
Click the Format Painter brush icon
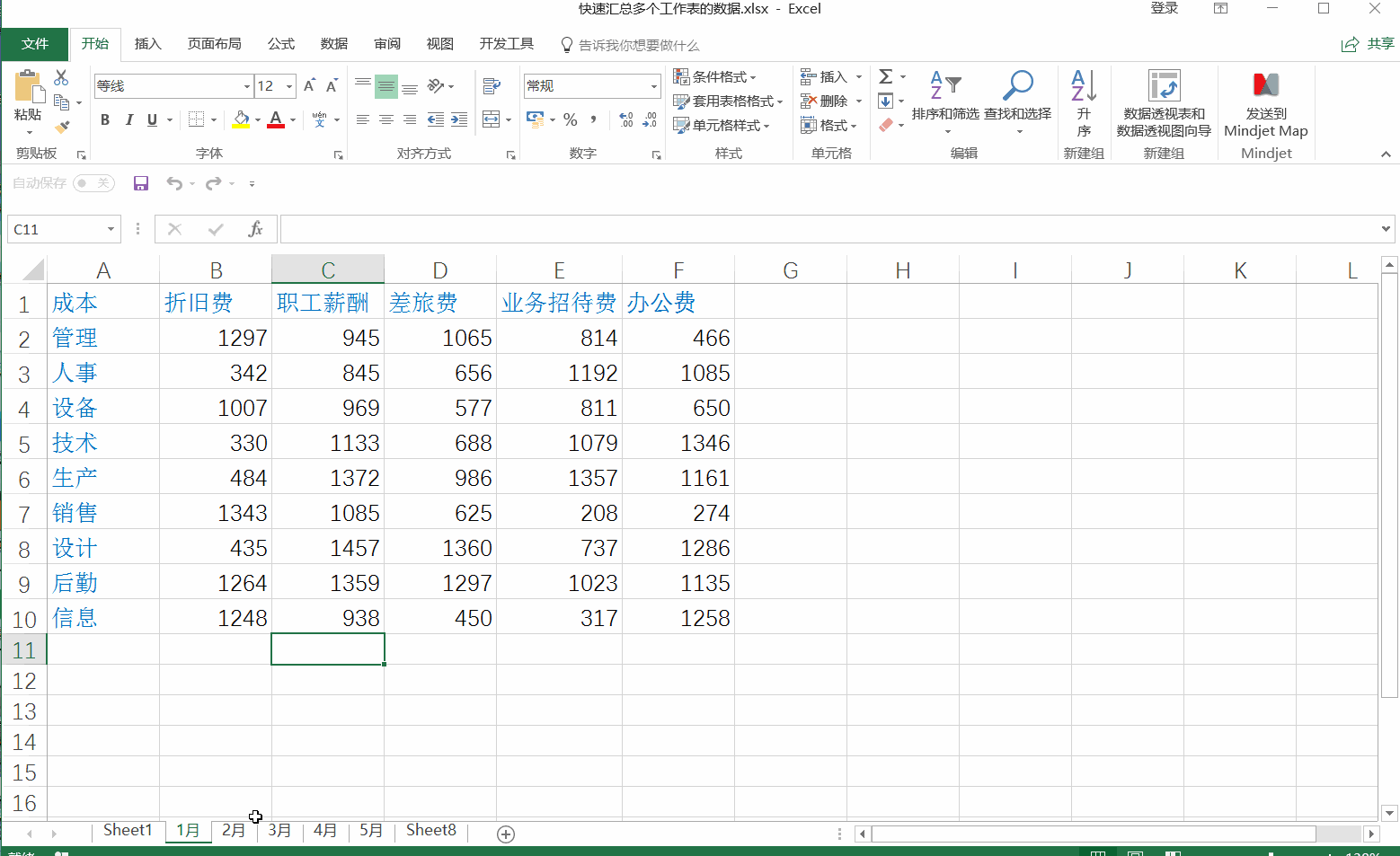click(61, 127)
